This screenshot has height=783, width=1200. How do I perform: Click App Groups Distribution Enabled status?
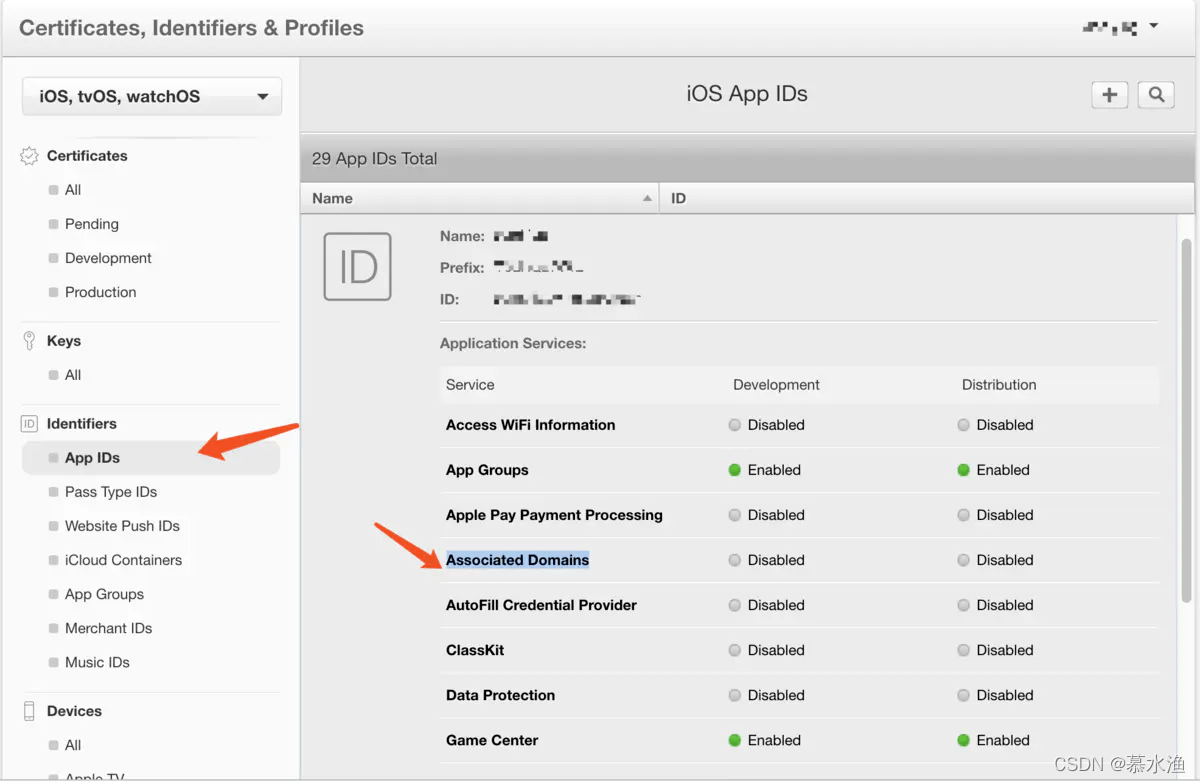(x=993, y=470)
